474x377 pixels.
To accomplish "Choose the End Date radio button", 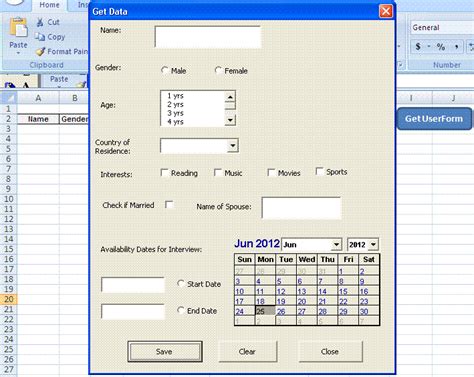I will coord(181,310).
